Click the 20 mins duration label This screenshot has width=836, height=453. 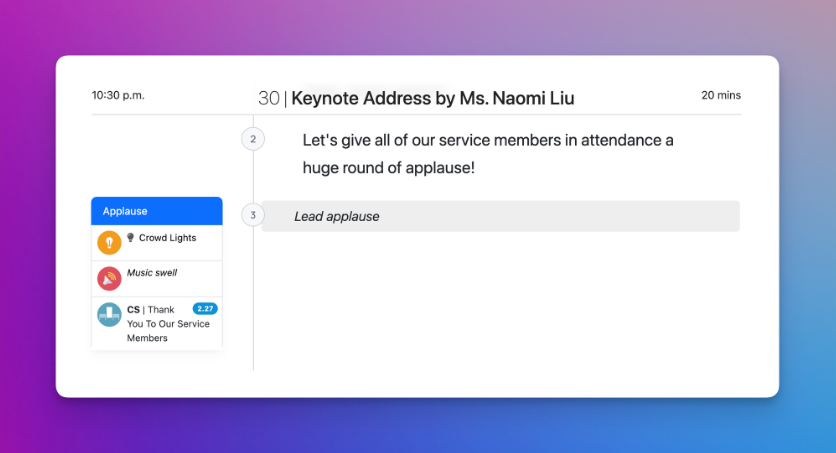[x=721, y=95]
